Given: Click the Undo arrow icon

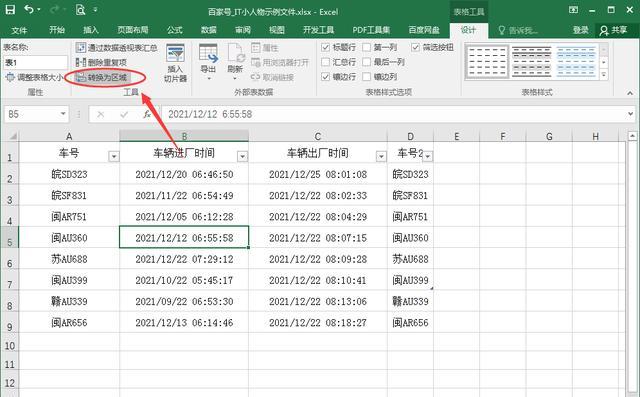Looking at the screenshot, I should 29,9.
